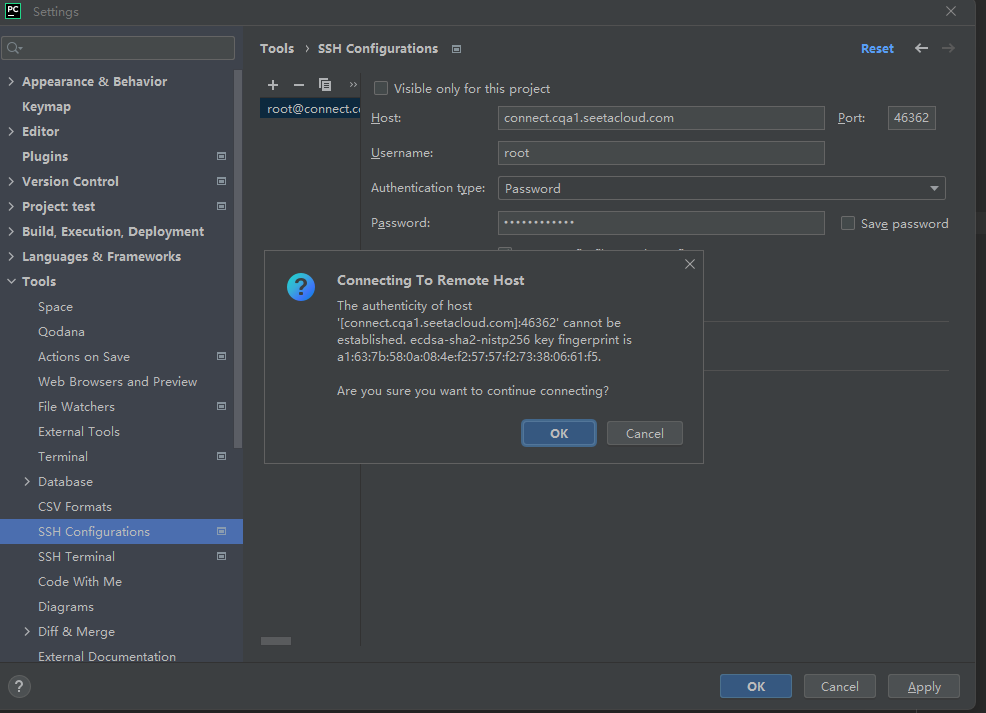Expand the Appearance & Behavior section

(x=11, y=82)
